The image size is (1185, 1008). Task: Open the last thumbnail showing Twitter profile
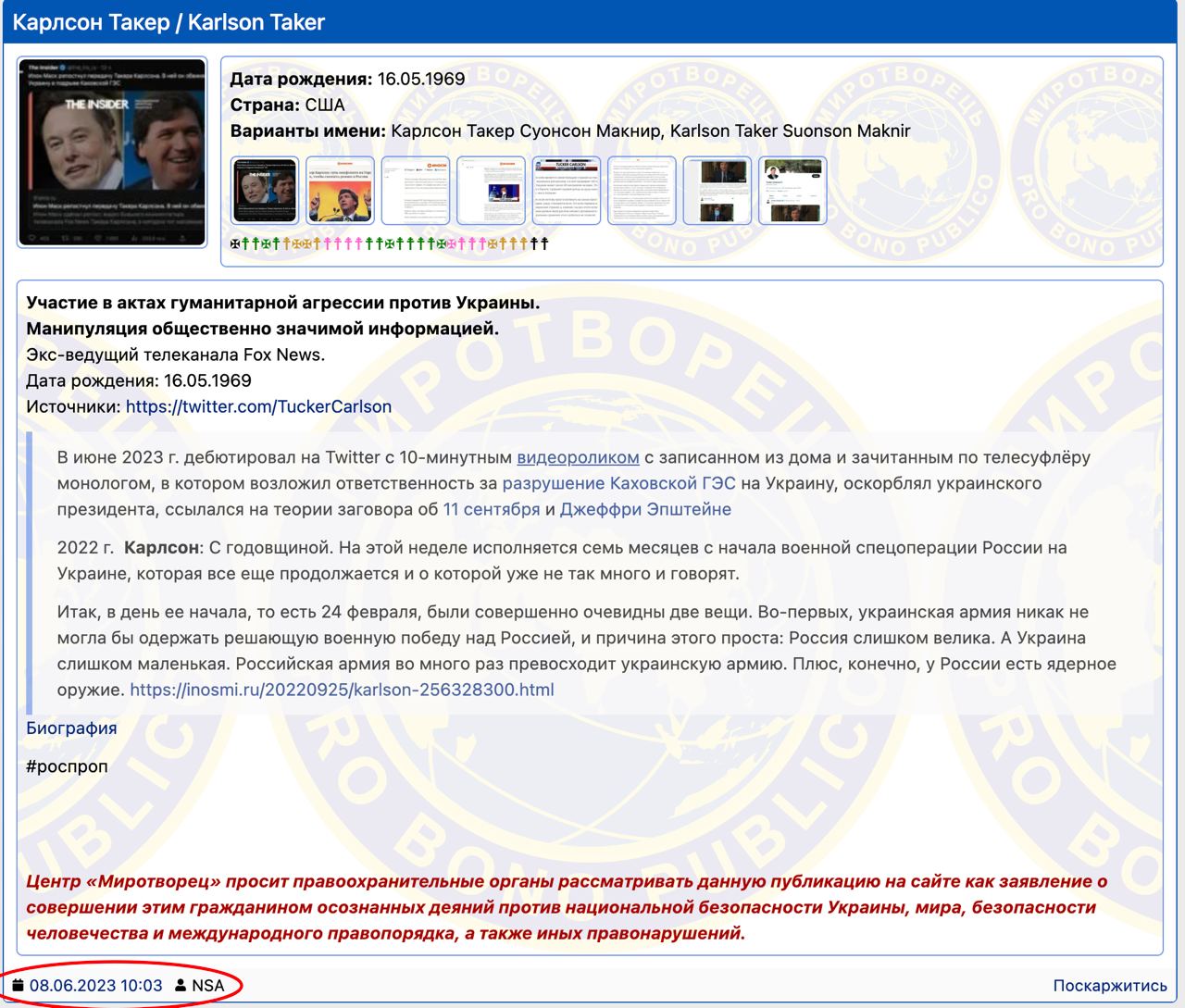[792, 191]
